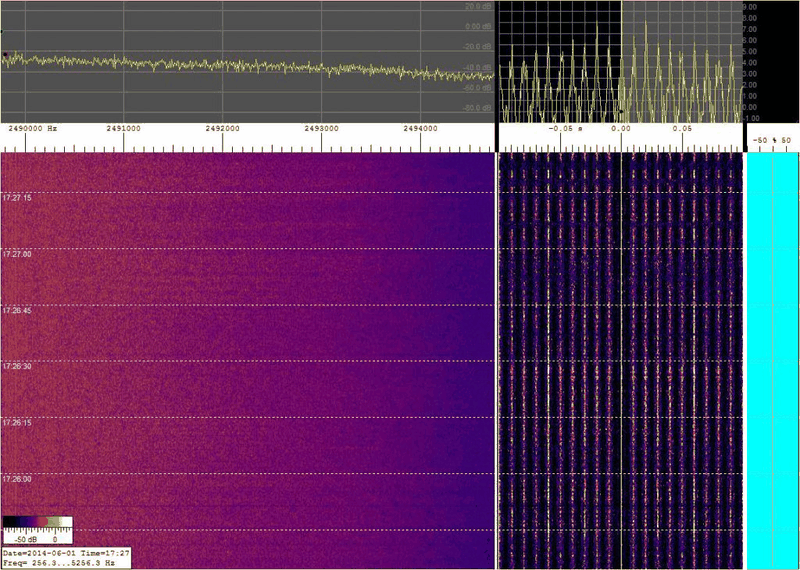Click the 17:27:00 waterfall time marker
This screenshot has height=570, width=800.
pyautogui.click(x=17, y=254)
